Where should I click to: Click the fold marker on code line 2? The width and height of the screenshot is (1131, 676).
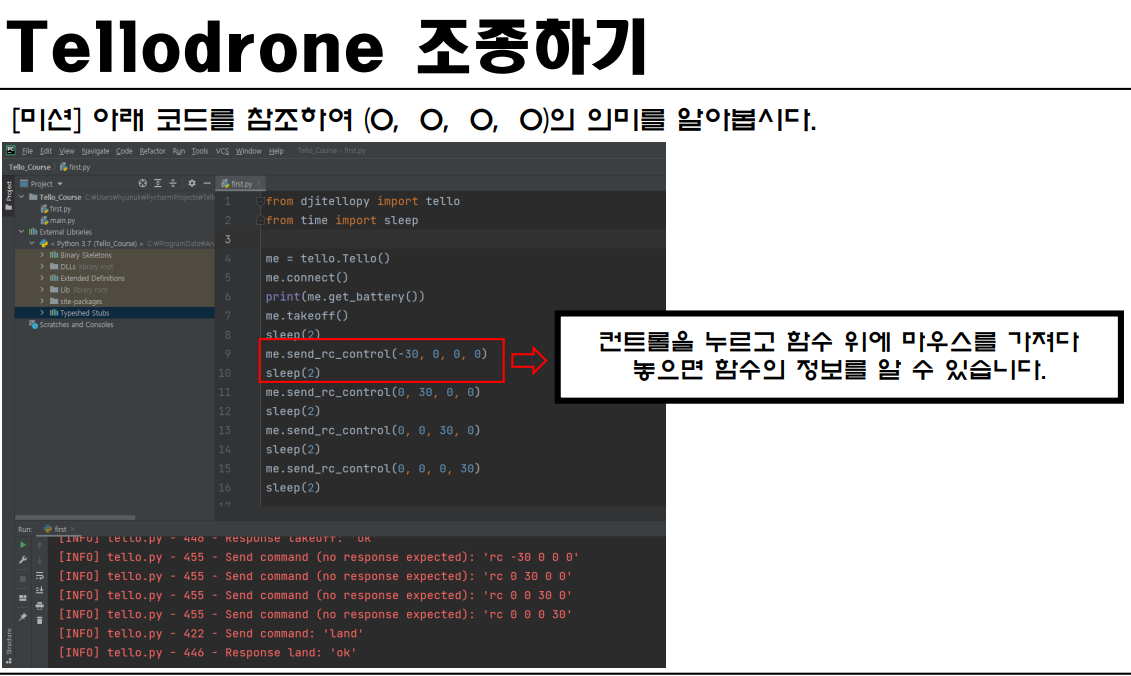[260, 221]
